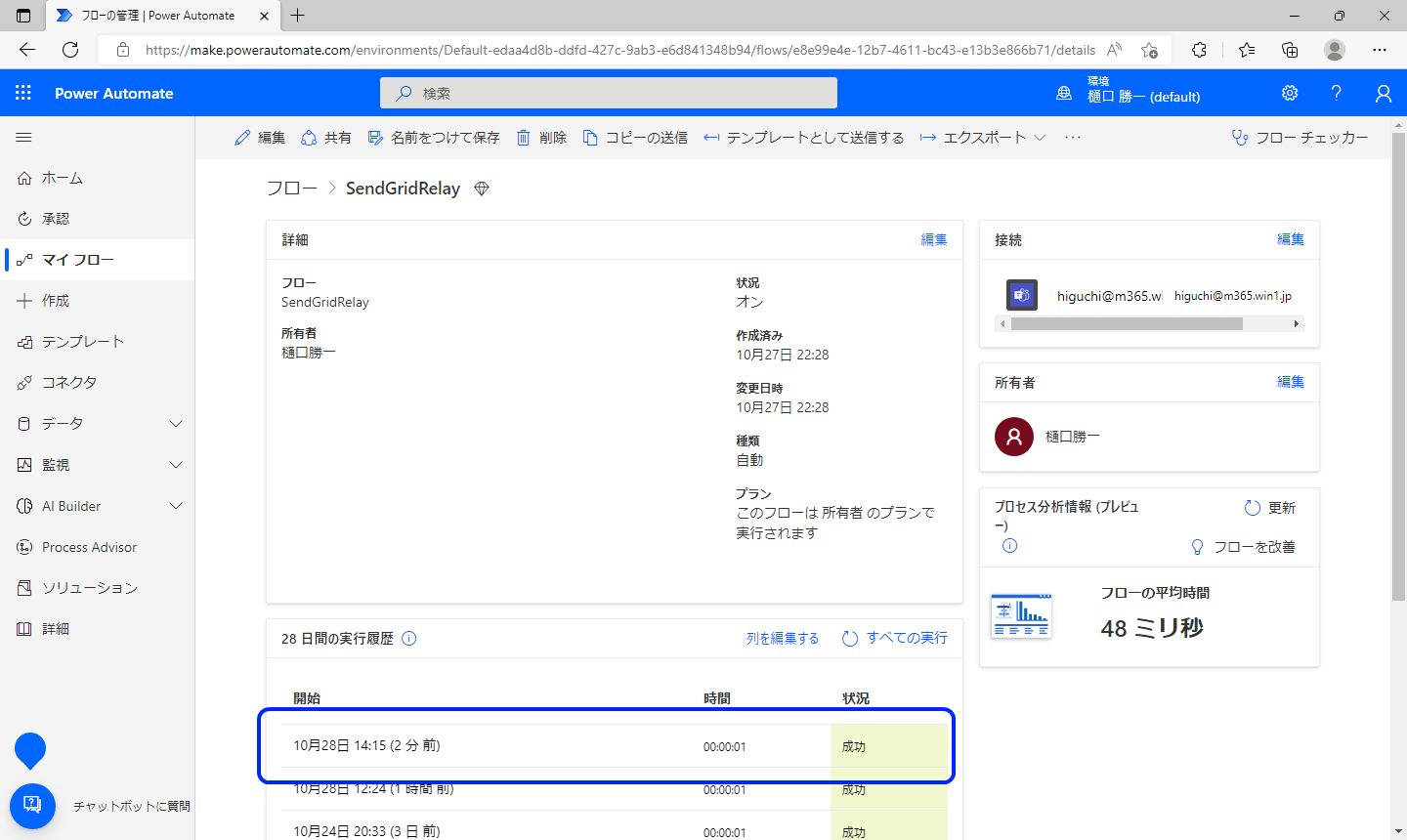Open browser settings ellipsis menu
1407x840 pixels.
[x=1380, y=50]
